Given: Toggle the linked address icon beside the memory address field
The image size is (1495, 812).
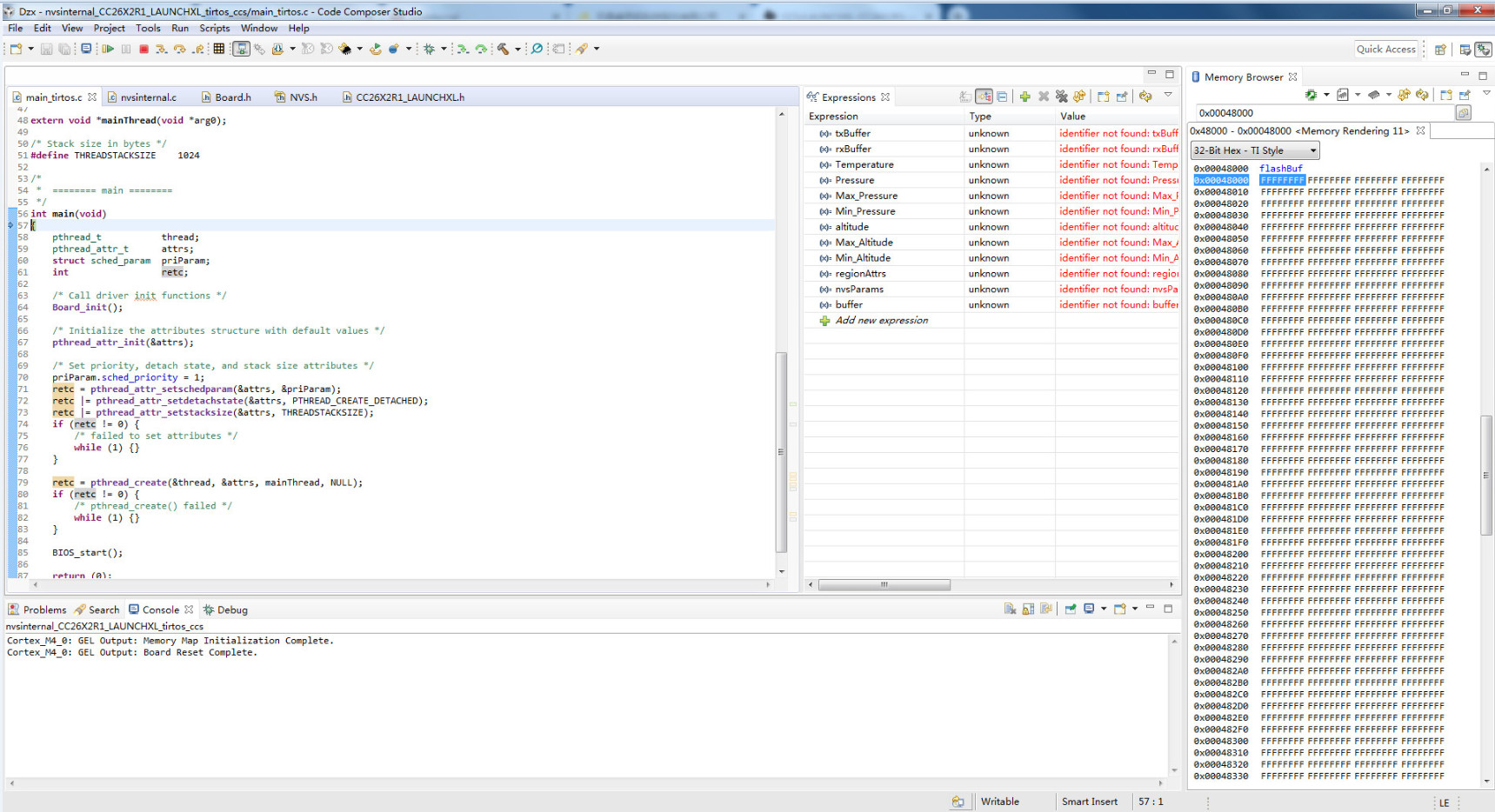Looking at the screenshot, I should tap(1464, 113).
